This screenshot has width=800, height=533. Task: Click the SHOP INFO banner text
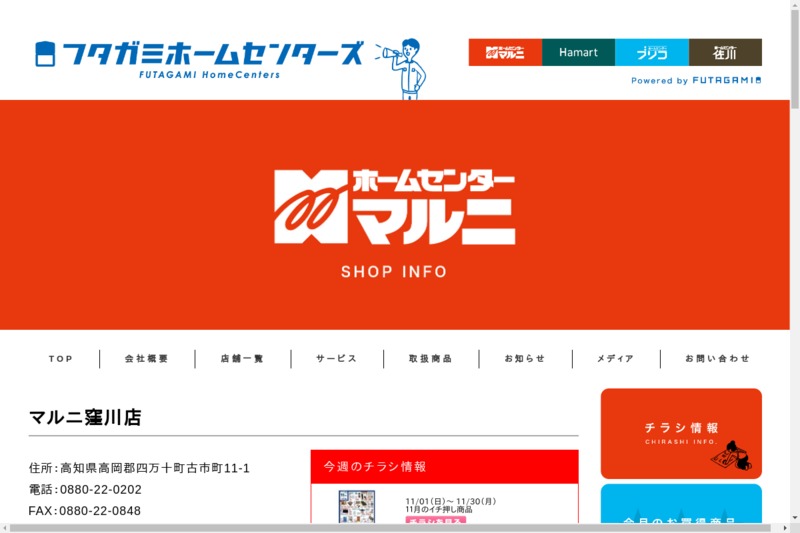pyautogui.click(x=394, y=272)
